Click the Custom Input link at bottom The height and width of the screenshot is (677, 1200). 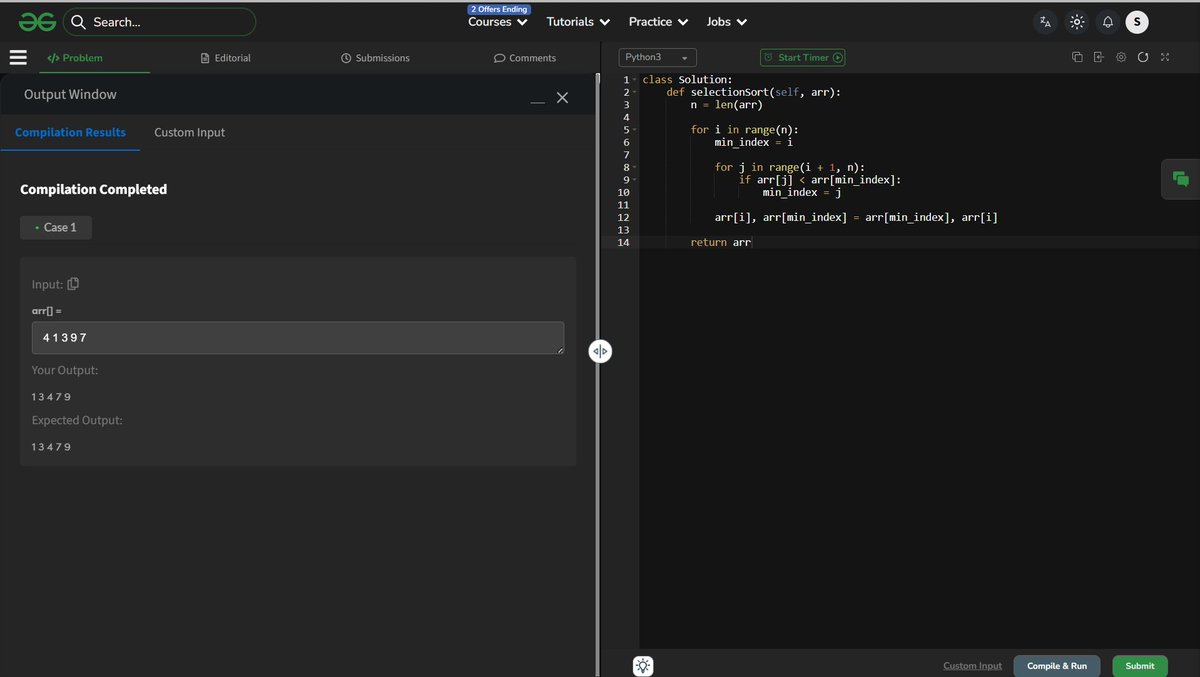tap(972, 666)
